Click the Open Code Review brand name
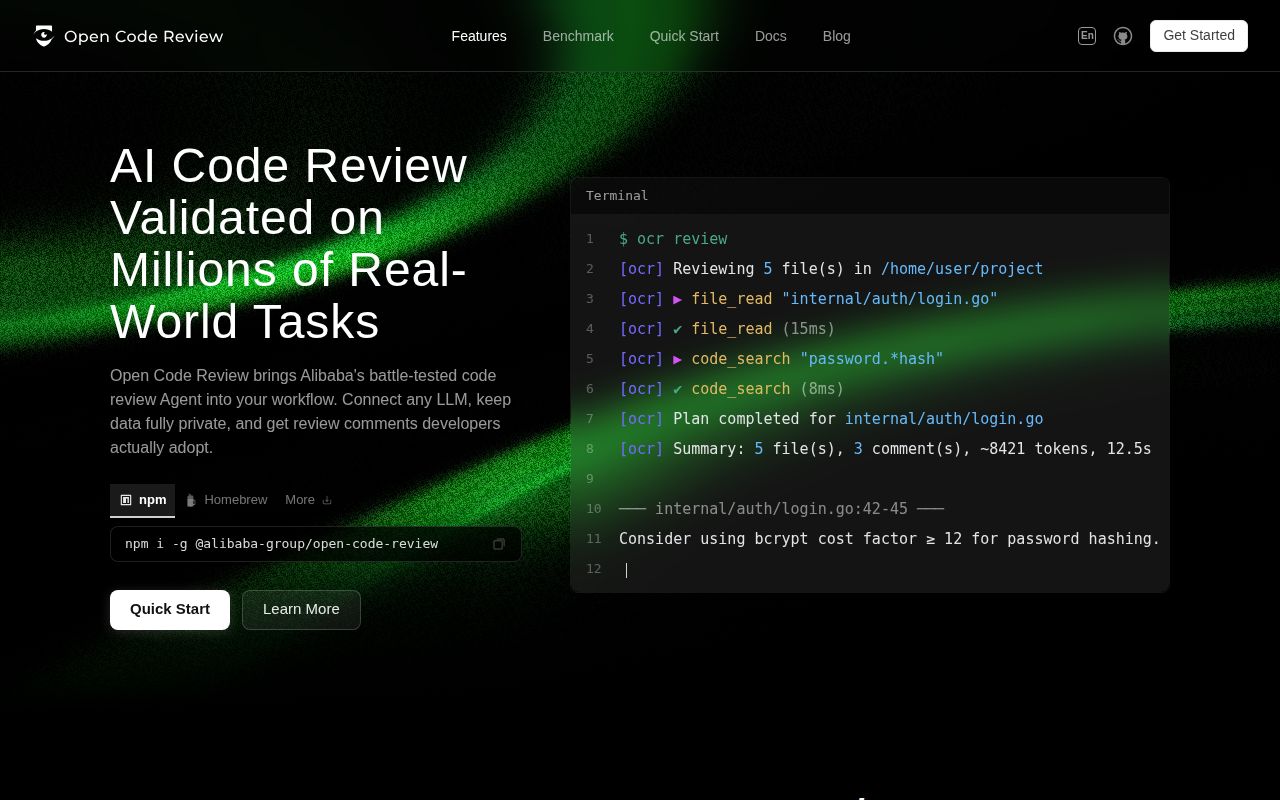 coord(144,36)
